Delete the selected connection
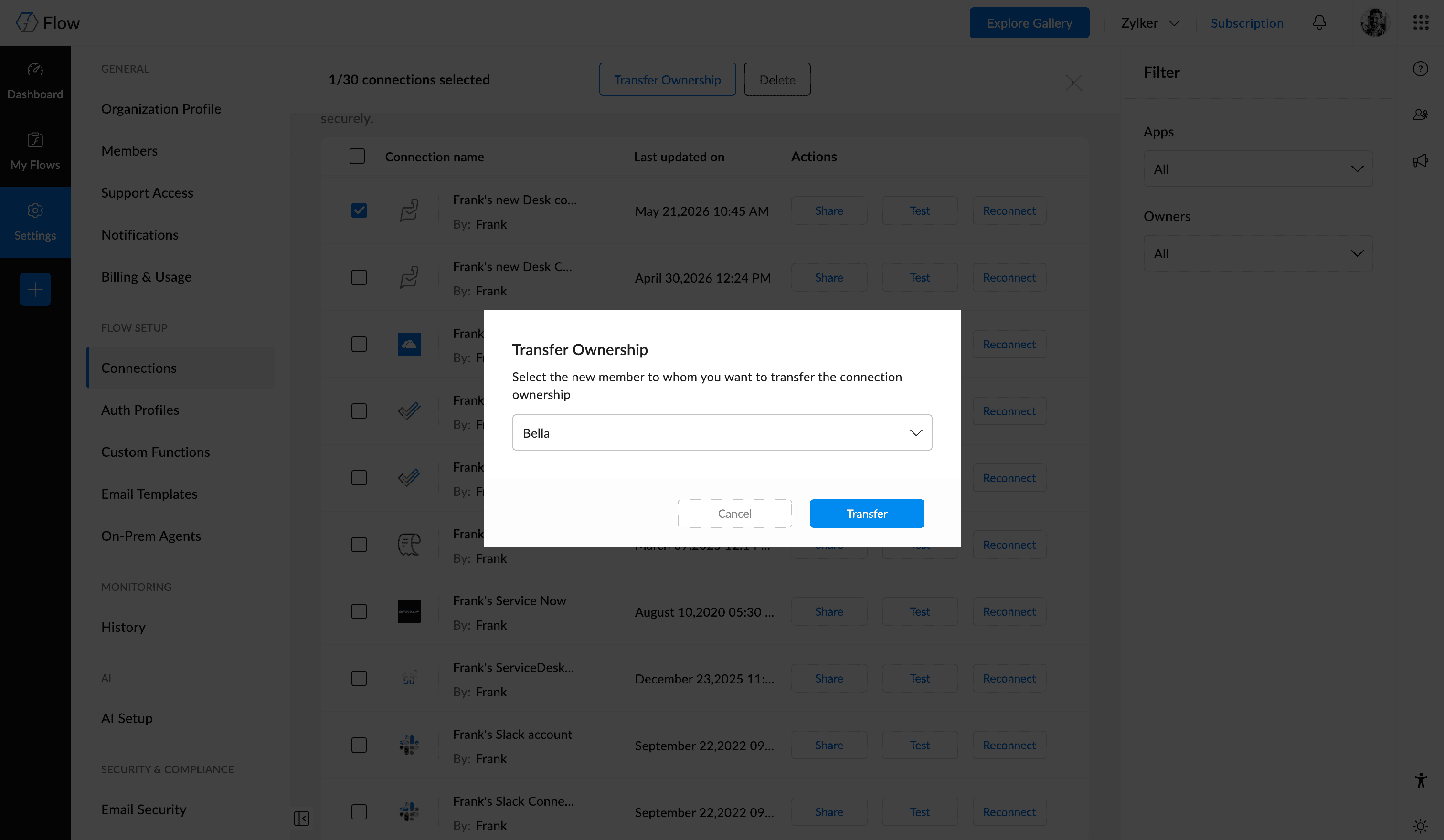Viewport: 1444px width, 840px height. [x=777, y=80]
